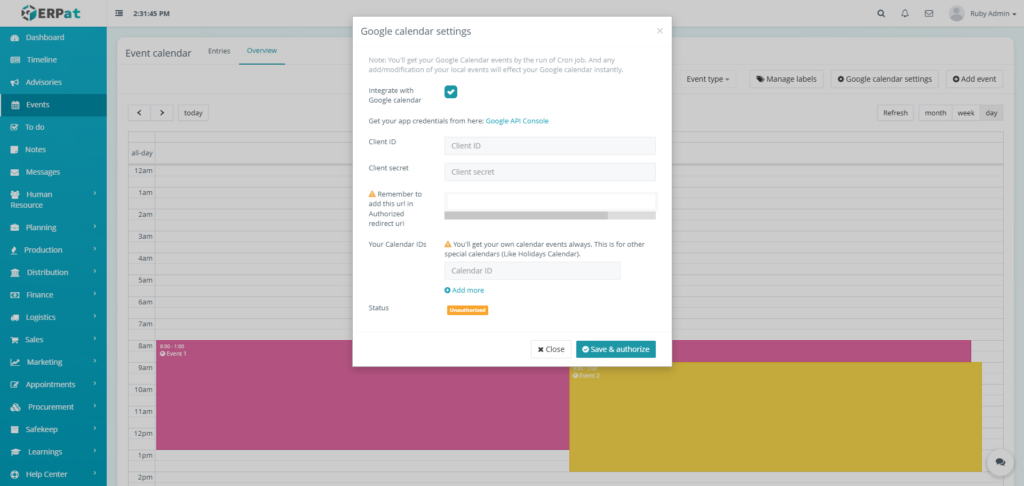1024x486 pixels.
Task: Expand the Human Resource menu
Action: click(x=53, y=199)
